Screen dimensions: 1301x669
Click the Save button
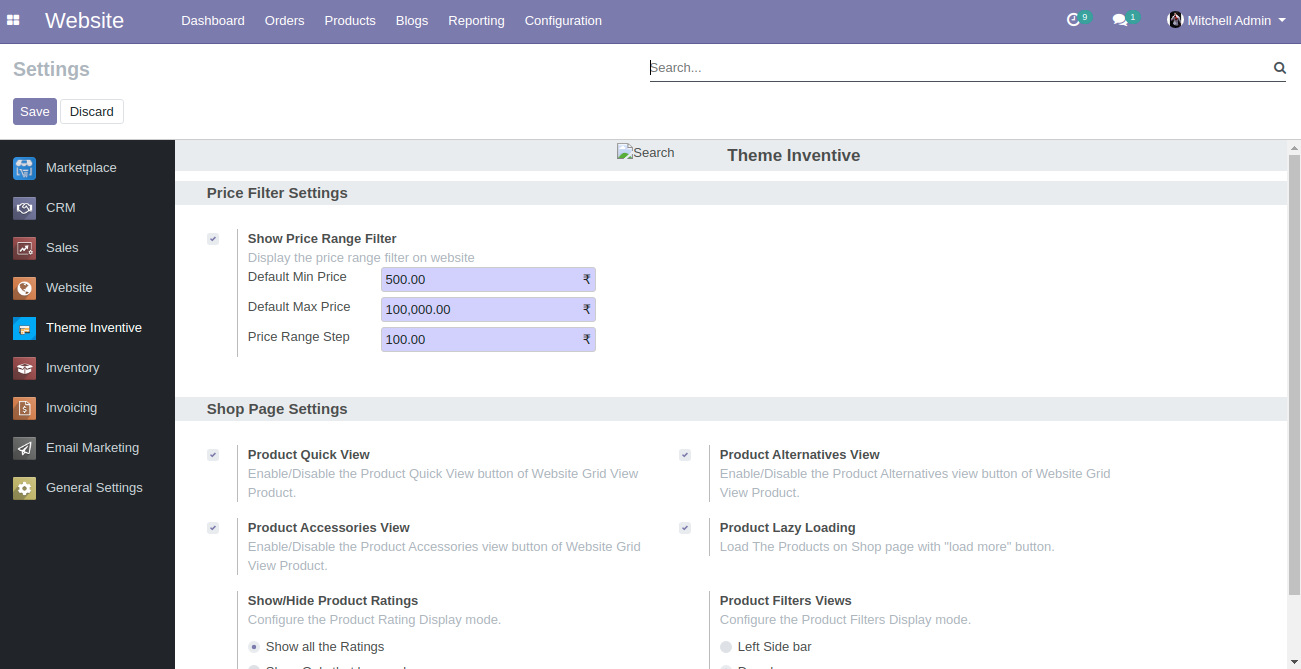[x=35, y=111]
